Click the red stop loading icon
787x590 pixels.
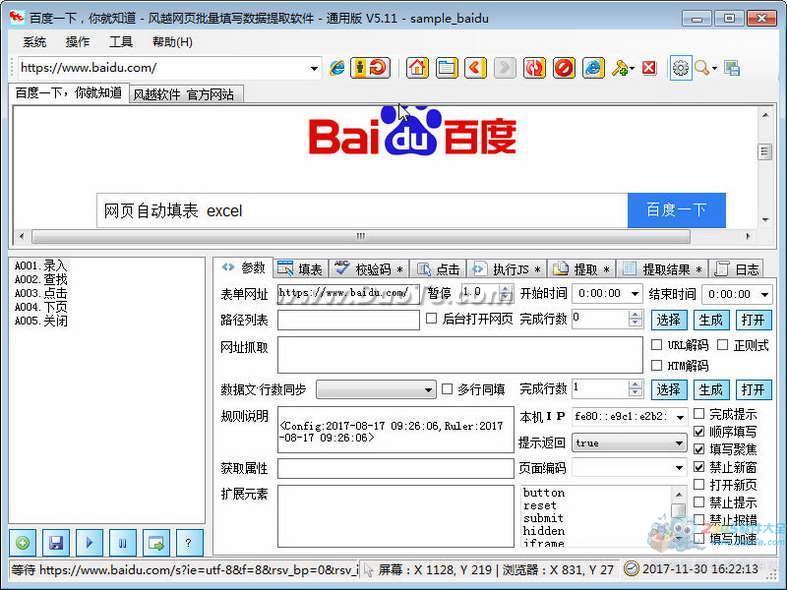coord(564,68)
